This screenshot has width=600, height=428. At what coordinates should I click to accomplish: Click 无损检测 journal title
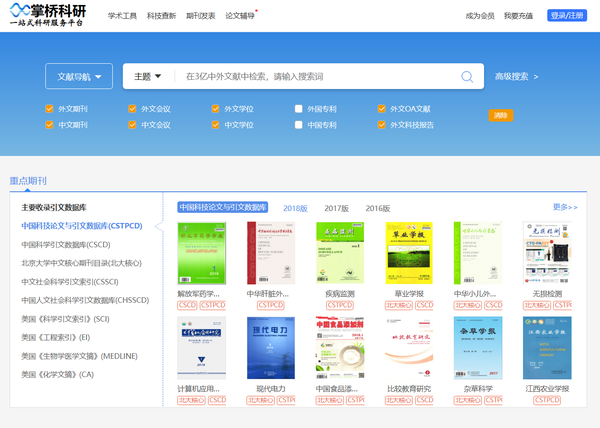pos(547,294)
